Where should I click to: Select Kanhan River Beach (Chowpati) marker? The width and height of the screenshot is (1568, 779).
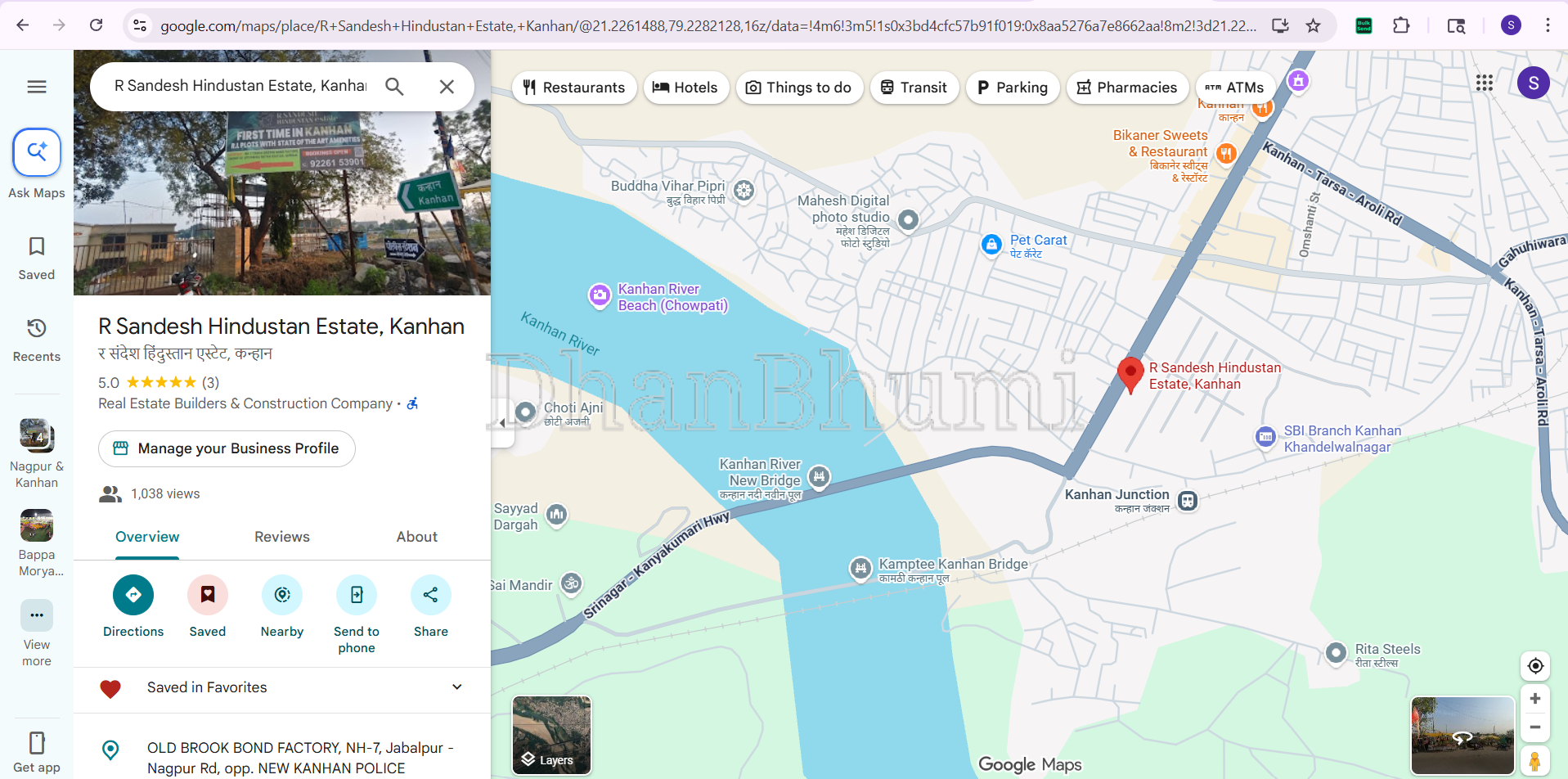pyautogui.click(x=600, y=295)
